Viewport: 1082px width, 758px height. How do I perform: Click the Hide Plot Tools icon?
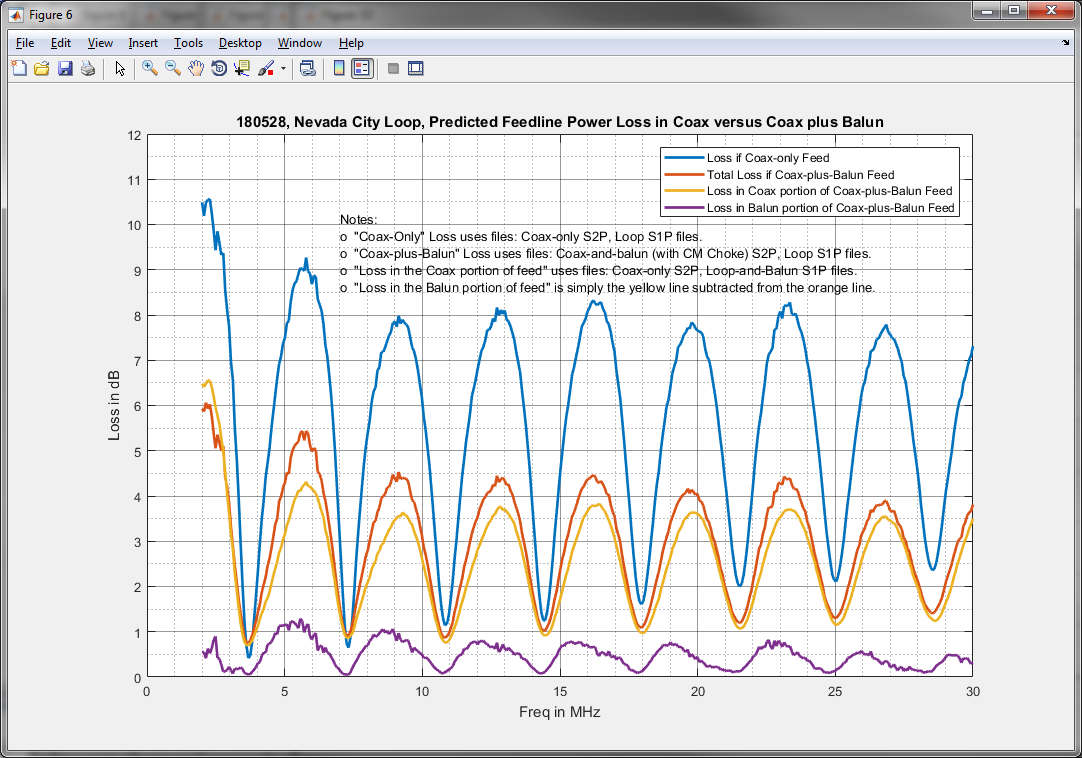coord(393,68)
